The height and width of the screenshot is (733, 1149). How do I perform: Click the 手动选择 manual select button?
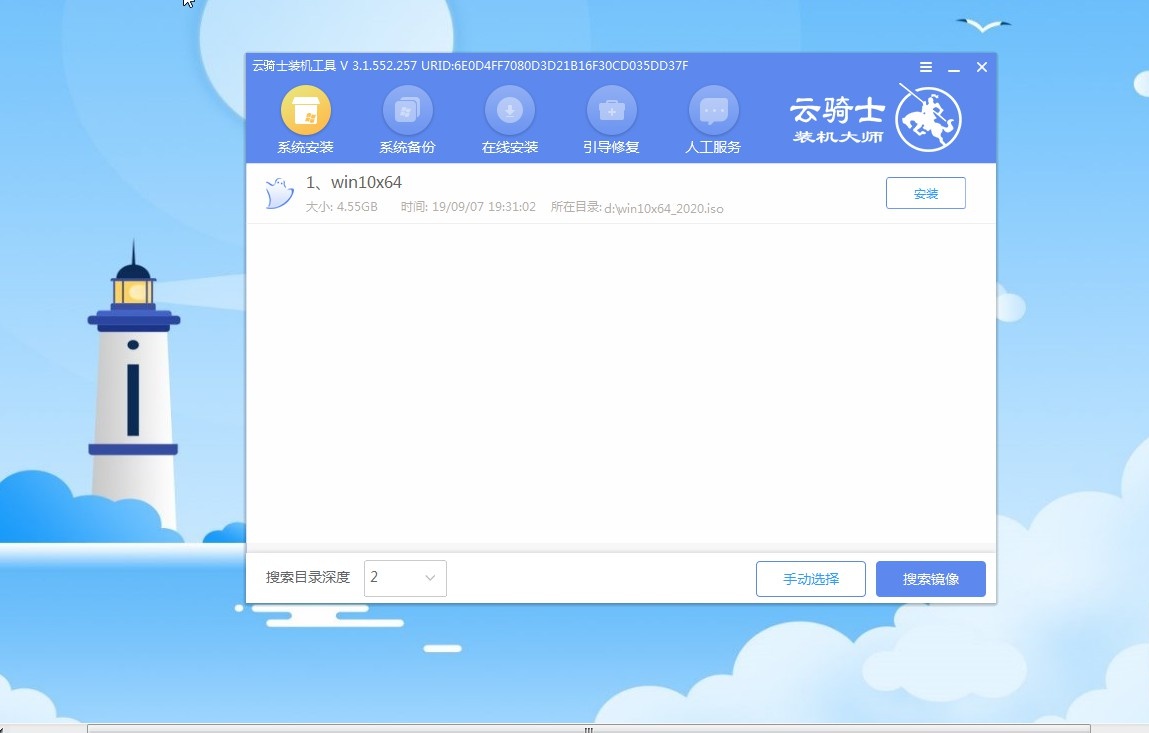[810, 579]
